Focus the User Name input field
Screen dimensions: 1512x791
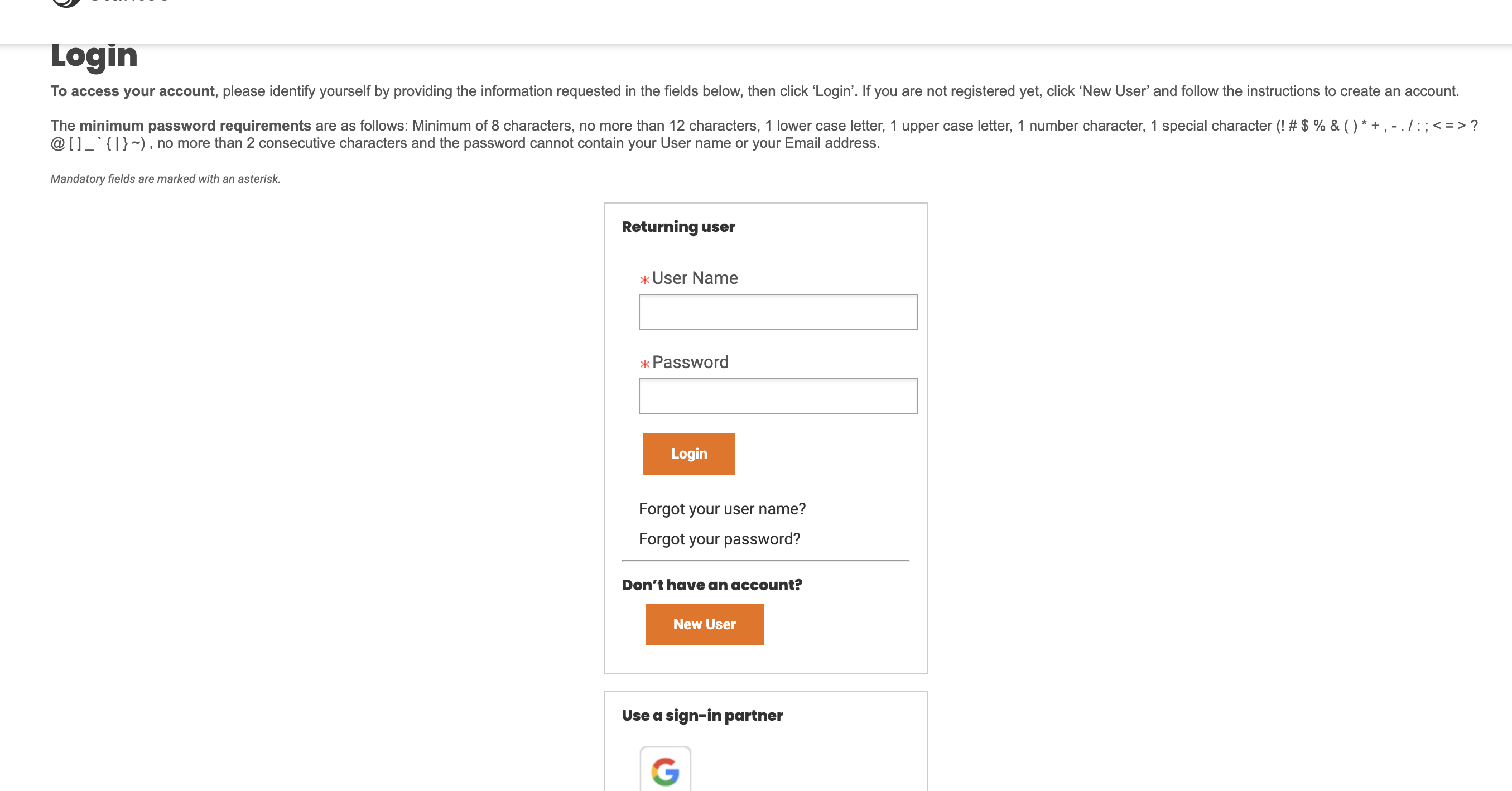point(778,312)
